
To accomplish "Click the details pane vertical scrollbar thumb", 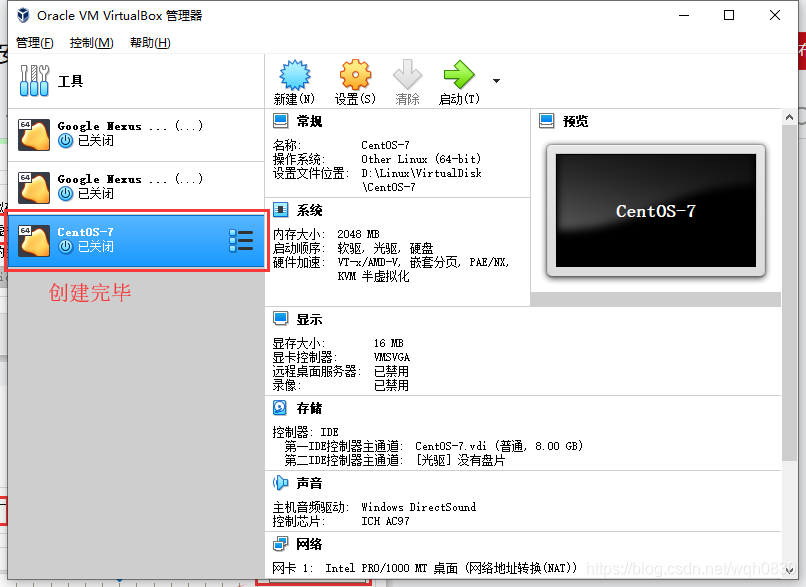I will click(x=789, y=293).
